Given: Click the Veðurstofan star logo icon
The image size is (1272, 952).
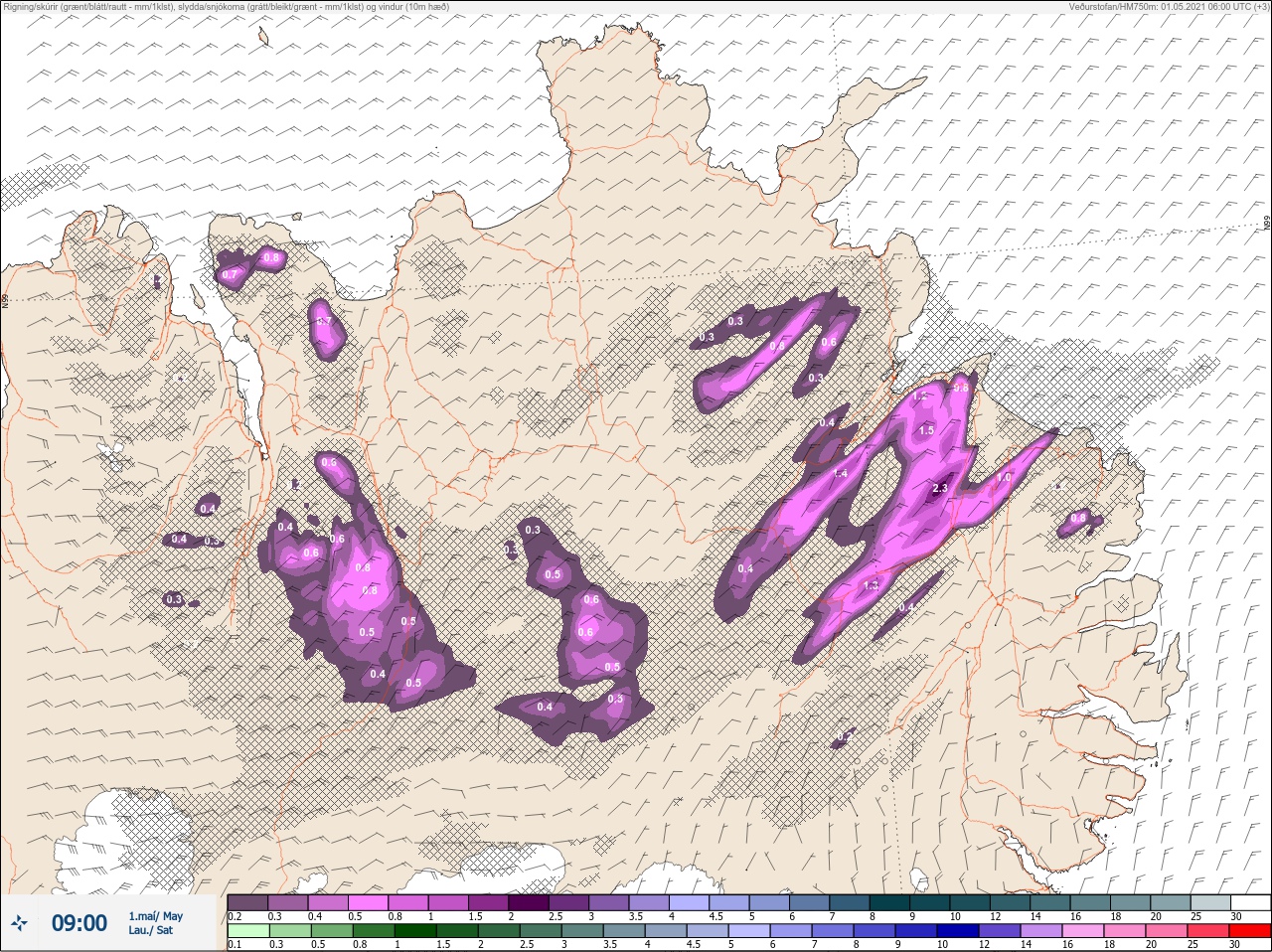Looking at the screenshot, I should (x=20, y=924).
